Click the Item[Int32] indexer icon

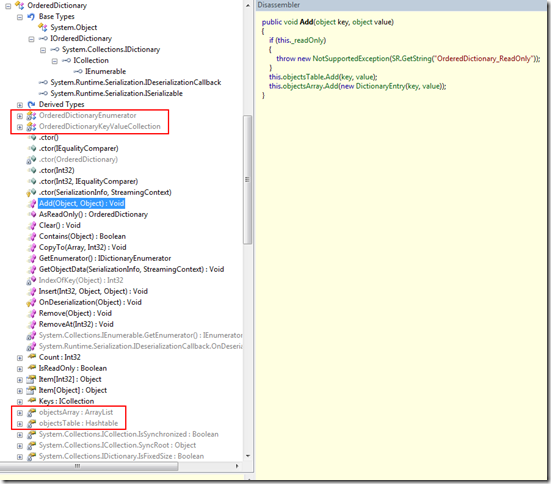32,379
